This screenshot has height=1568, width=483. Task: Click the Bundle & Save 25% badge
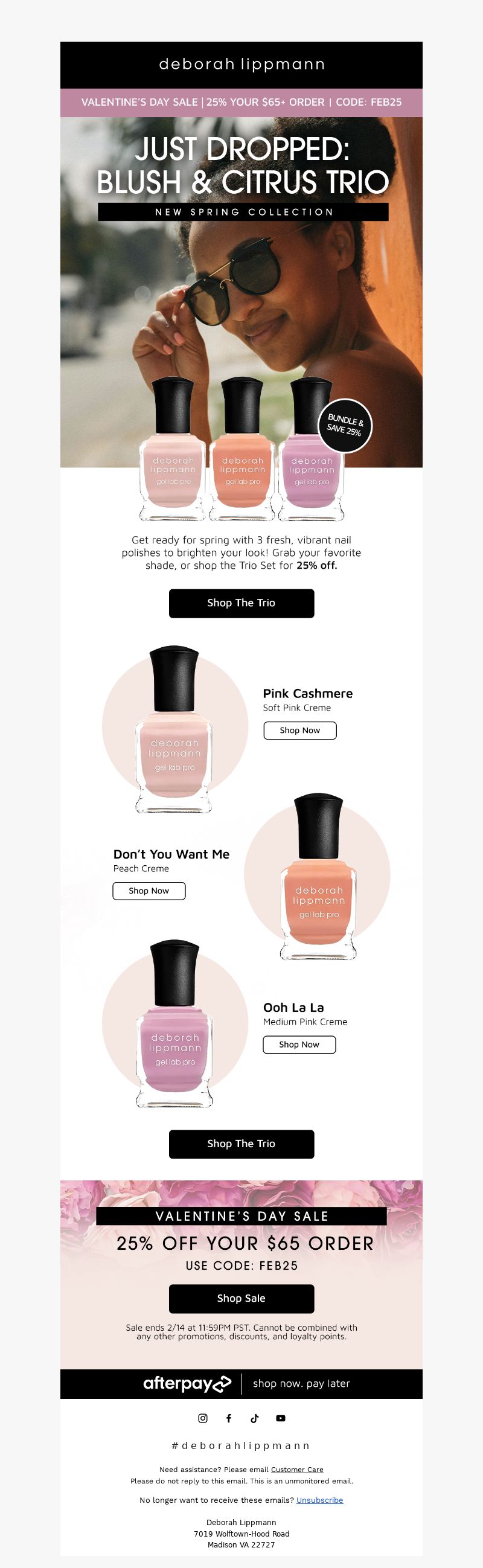(x=345, y=426)
